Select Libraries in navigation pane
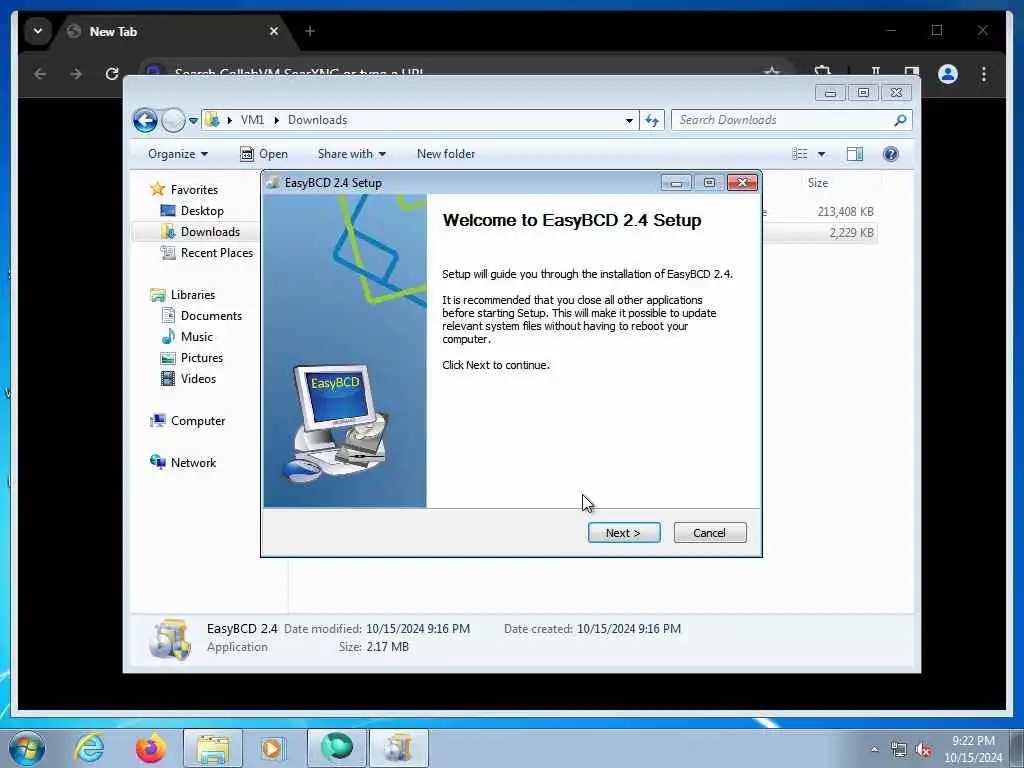1024x768 pixels. click(x=193, y=295)
